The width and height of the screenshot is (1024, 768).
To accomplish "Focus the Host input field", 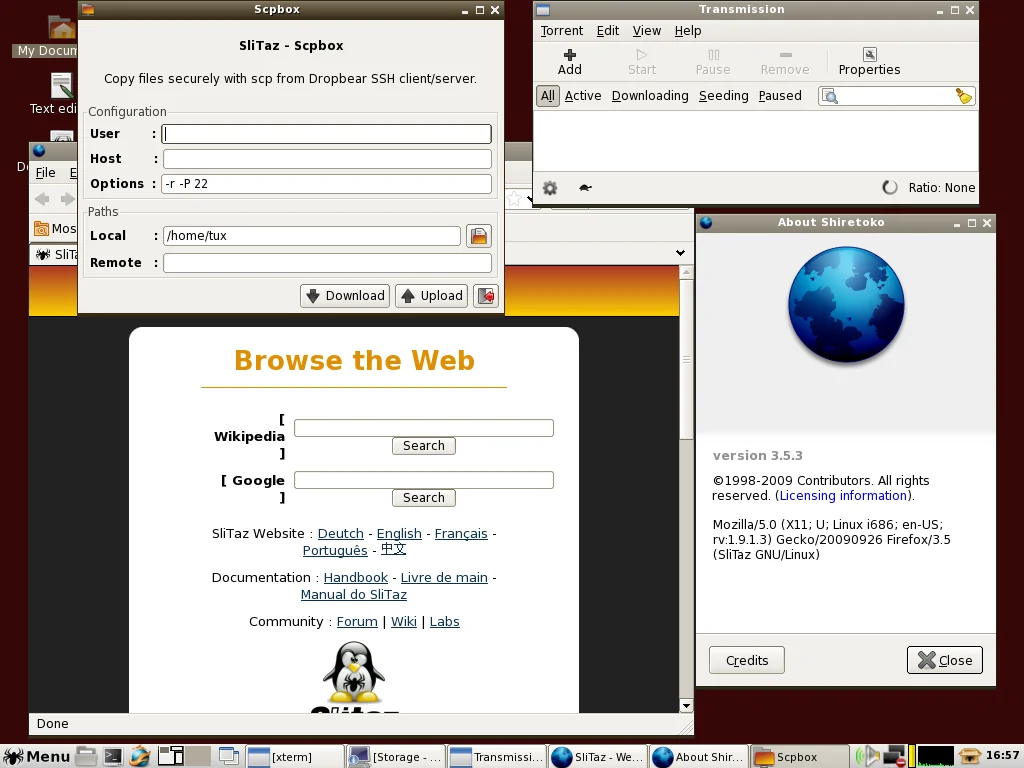I will pyautogui.click(x=327, y=159).
